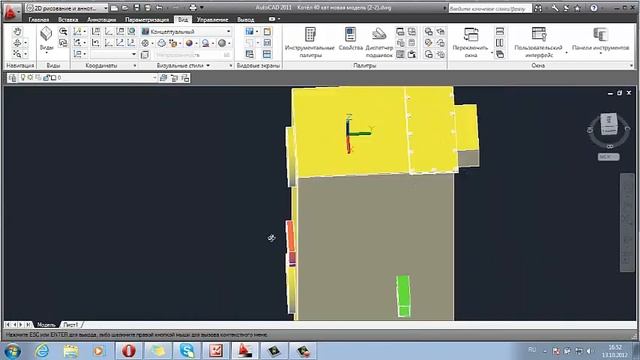Select the Модель layout tab
640x360 pixels.
46,324
